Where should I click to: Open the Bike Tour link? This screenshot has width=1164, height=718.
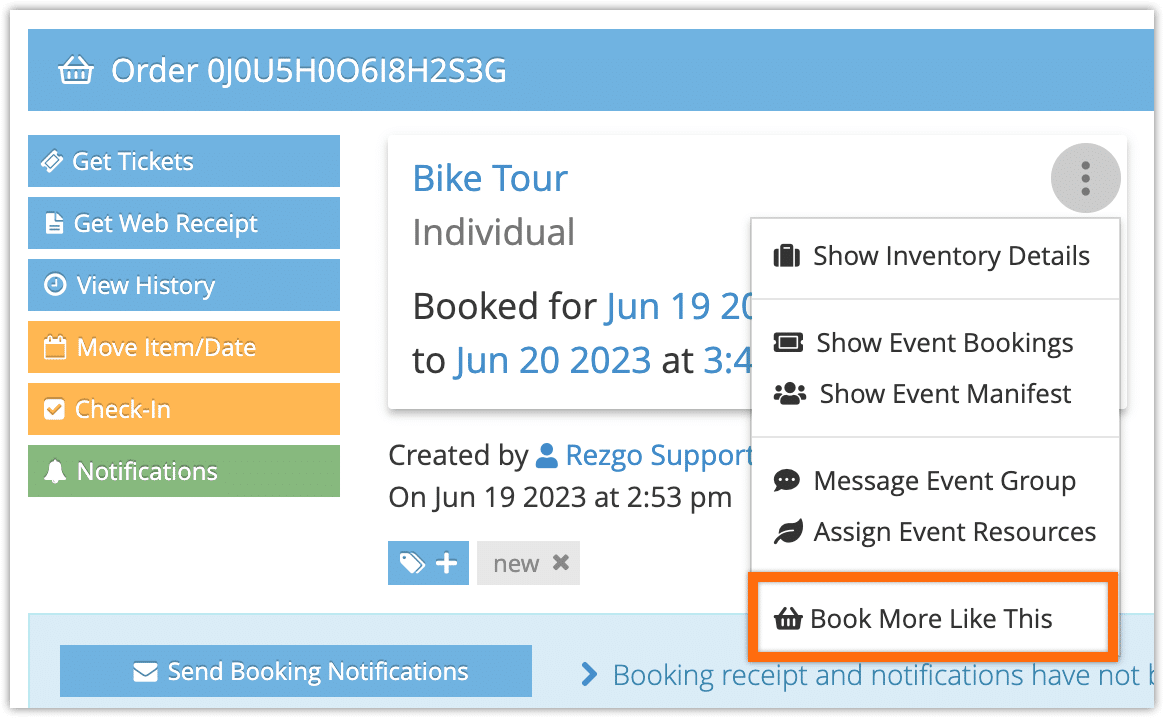[x=490, y=178]
